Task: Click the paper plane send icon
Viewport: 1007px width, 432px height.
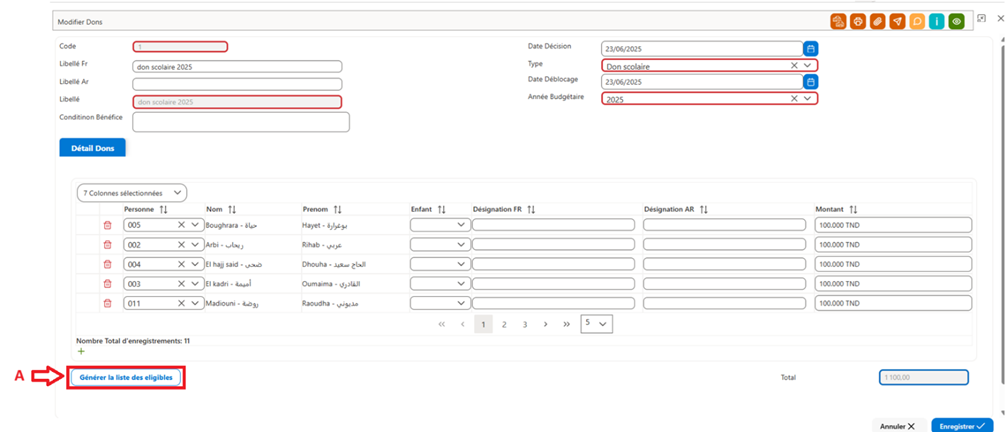Action: click(897, 22)
